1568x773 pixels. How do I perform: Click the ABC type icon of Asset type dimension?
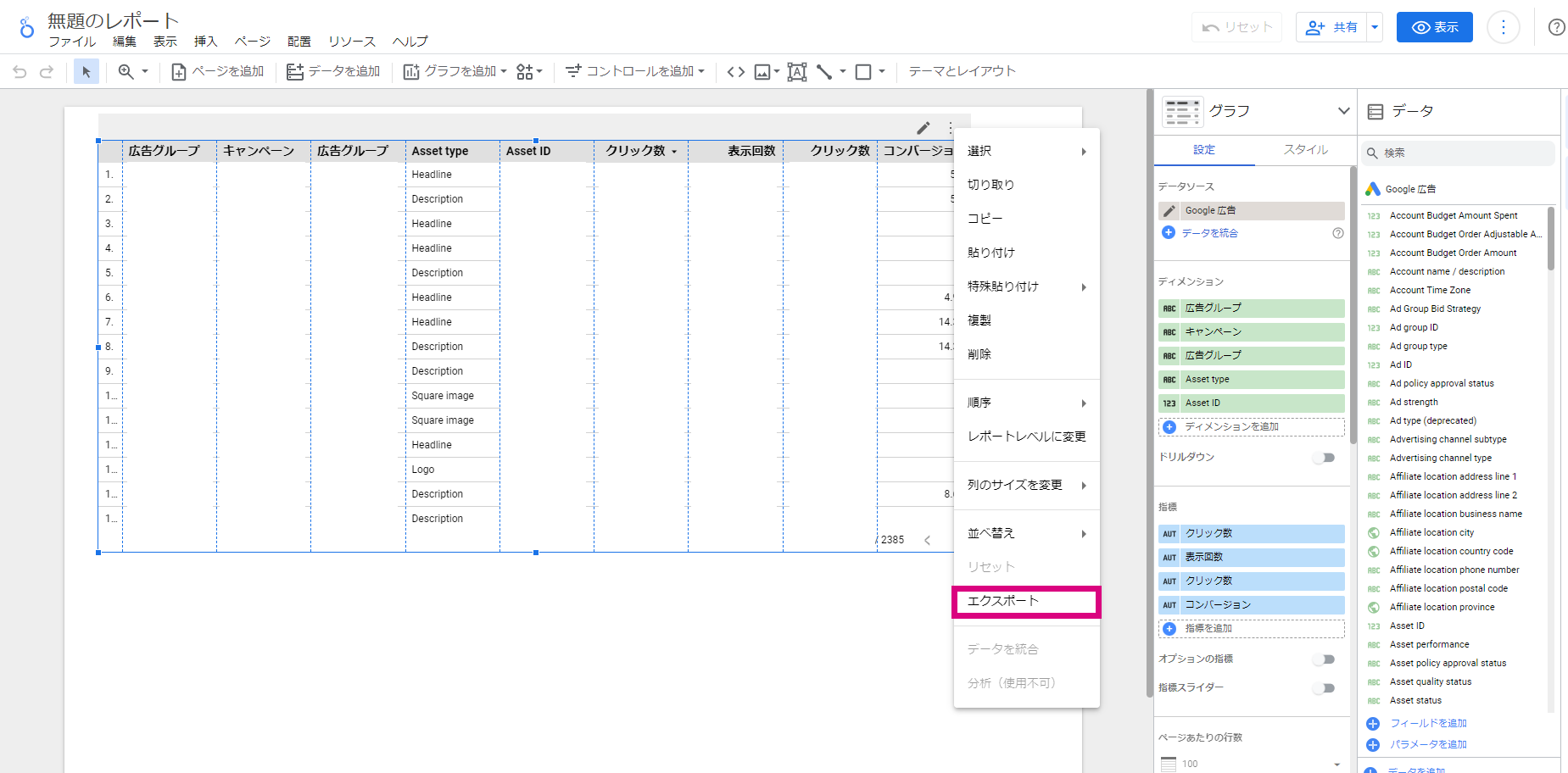coord(1169,380)
